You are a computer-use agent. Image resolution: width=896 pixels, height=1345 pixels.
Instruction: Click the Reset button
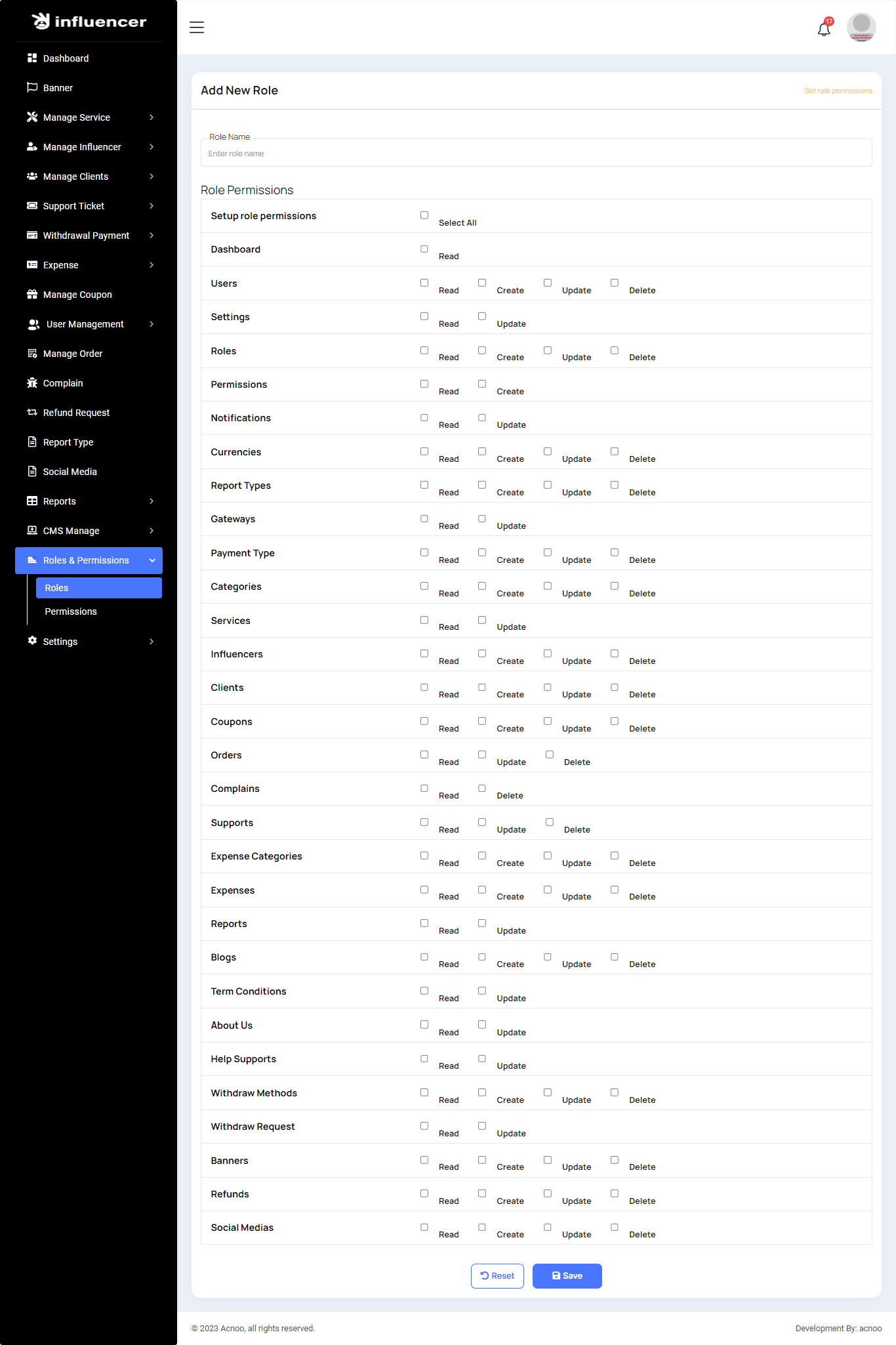pyautogui.click(x=497, y=1276)
